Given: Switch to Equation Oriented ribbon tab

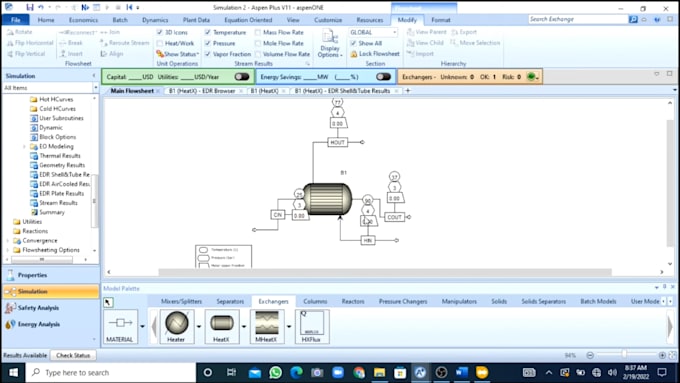Looking at the screenshot, I should click(x=248, y=20).
